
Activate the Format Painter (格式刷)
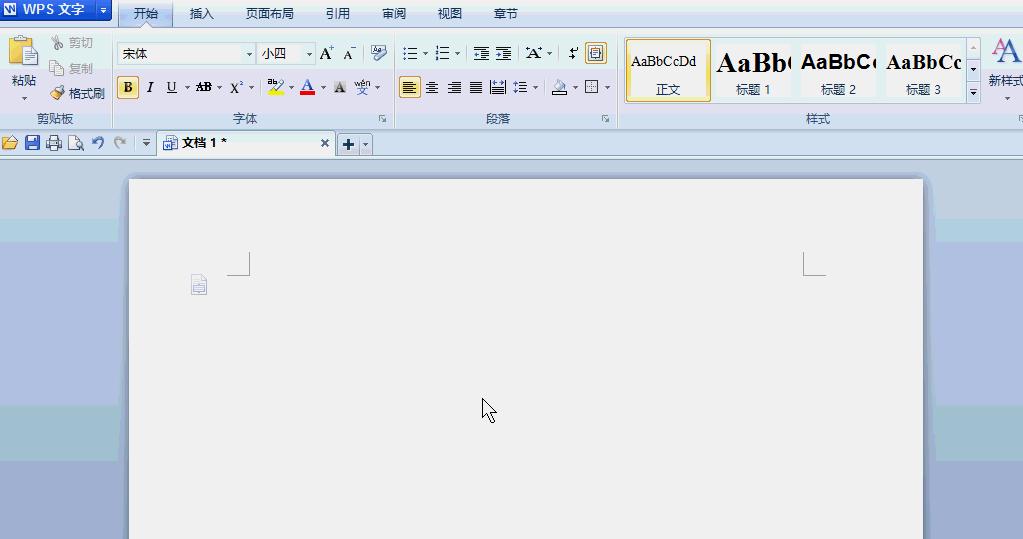pos(78,93)
